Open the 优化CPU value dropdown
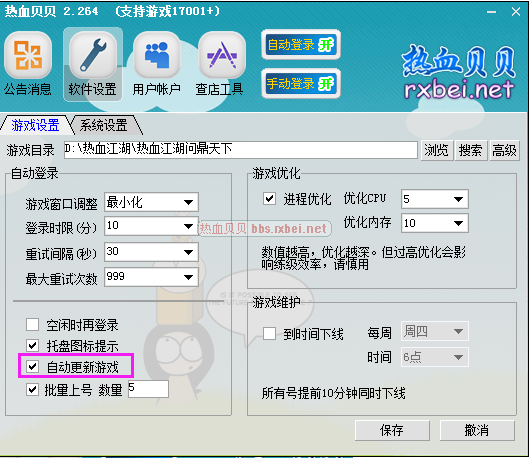The image size is (529, 458). (x=435, y=199)
